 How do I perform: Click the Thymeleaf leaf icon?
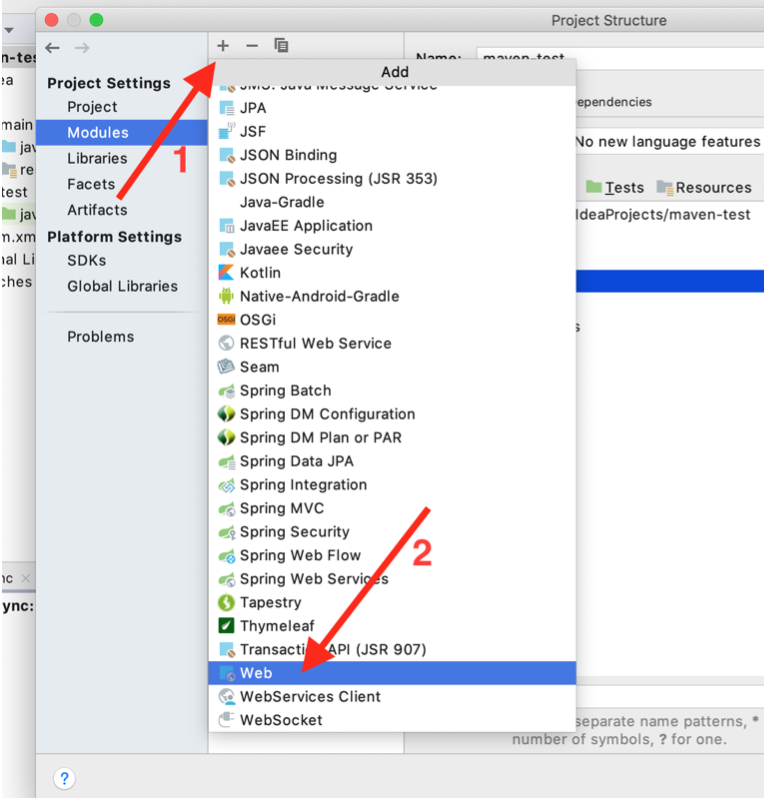click(x=227, y=625)
